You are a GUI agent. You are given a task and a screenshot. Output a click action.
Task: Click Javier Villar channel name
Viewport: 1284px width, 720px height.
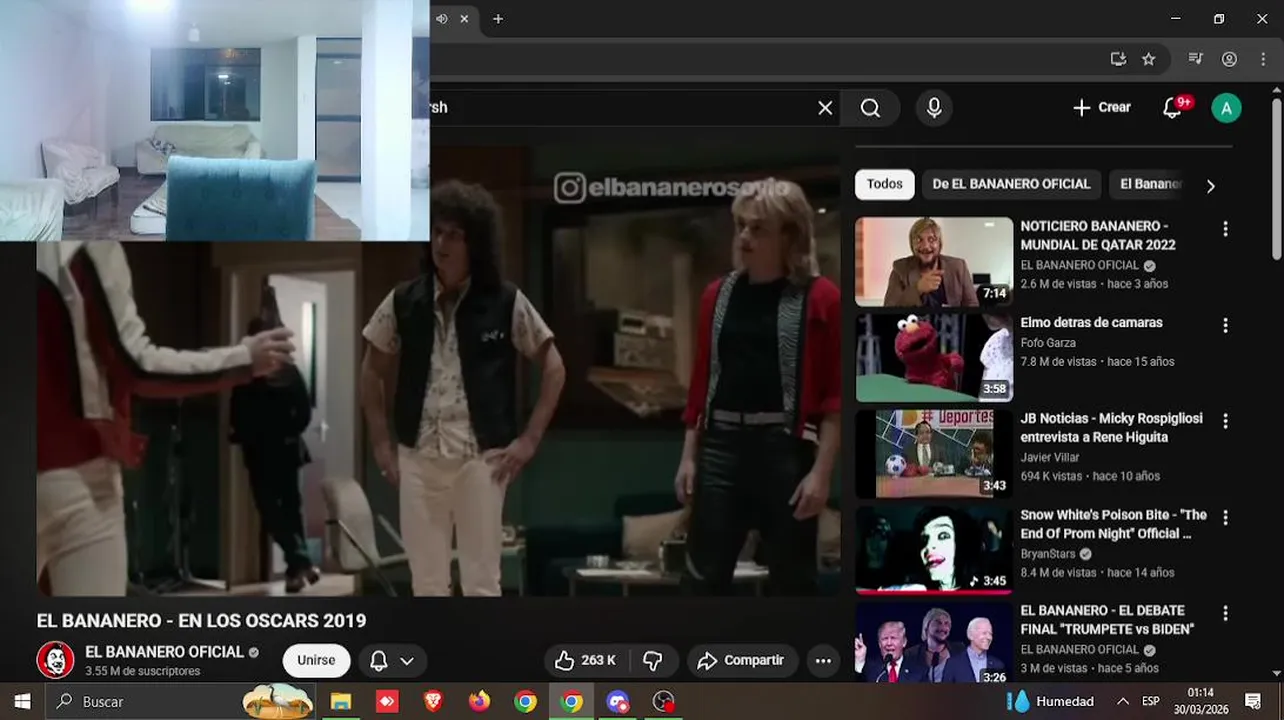(1050, 458)
